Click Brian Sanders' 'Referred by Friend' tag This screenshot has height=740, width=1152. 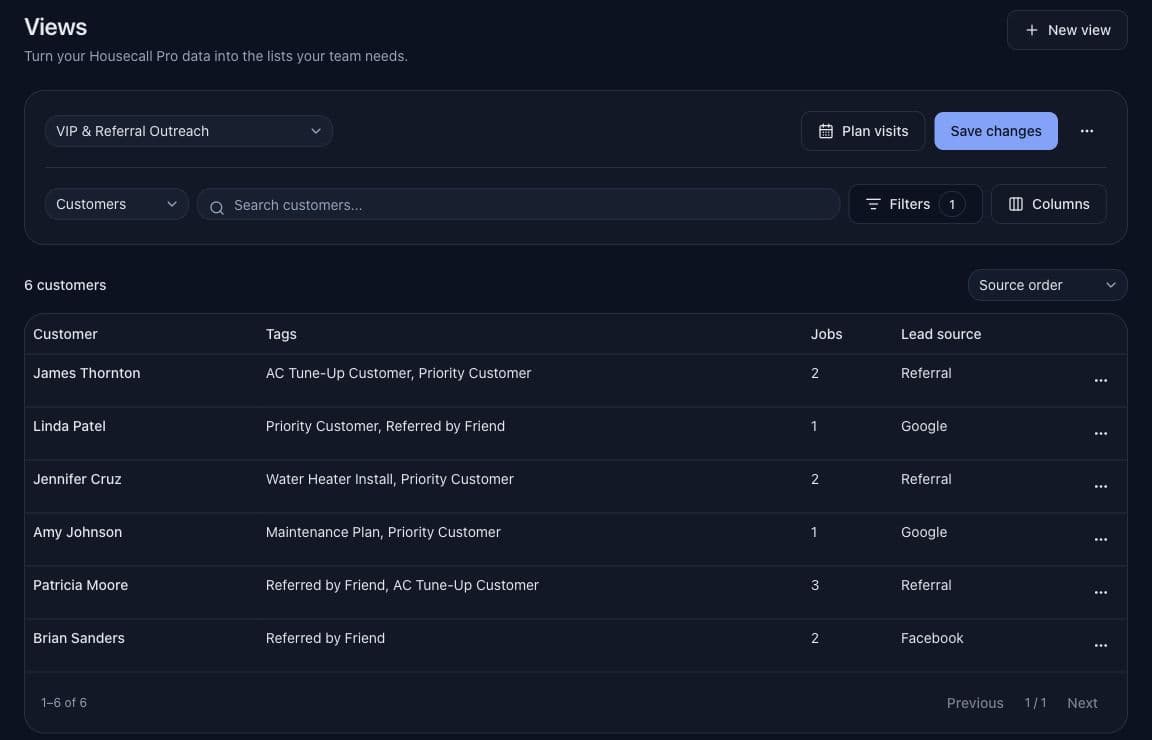pos(325,638)
